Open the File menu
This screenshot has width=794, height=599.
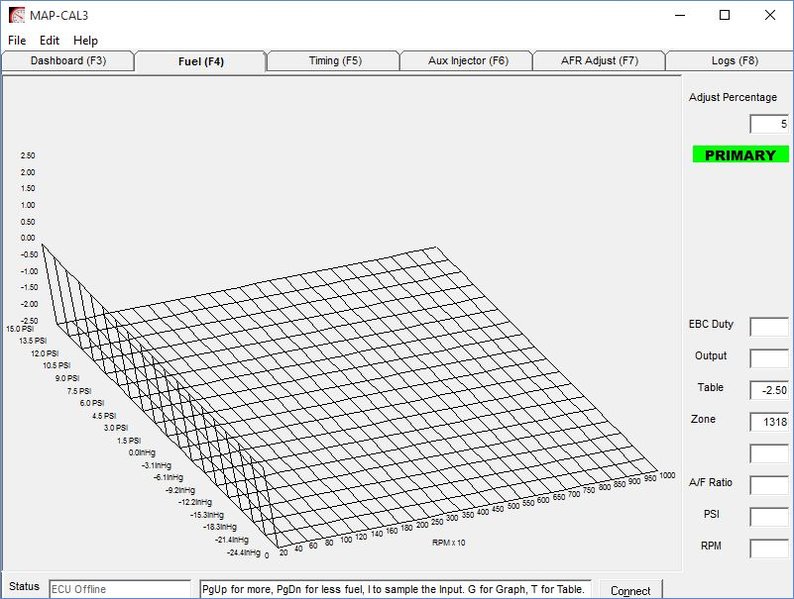tap(17, 41)
